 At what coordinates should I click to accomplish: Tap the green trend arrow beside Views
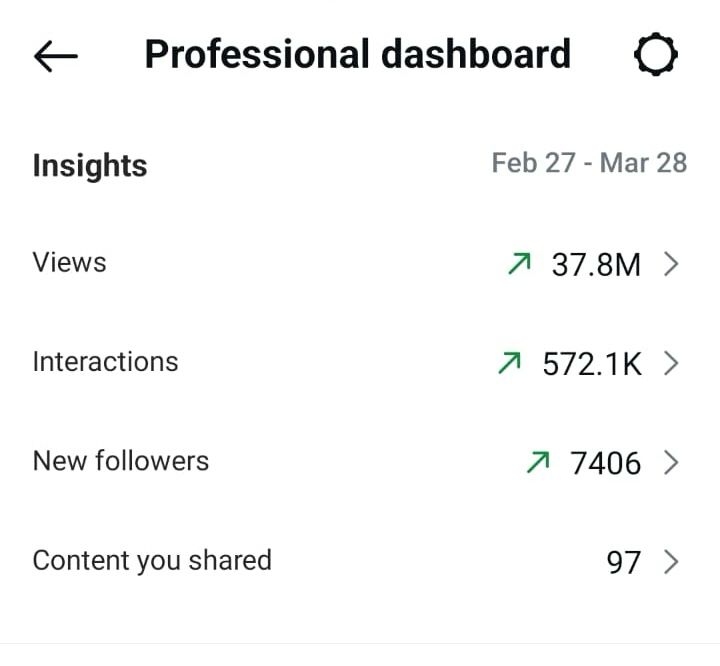point(520,264)
